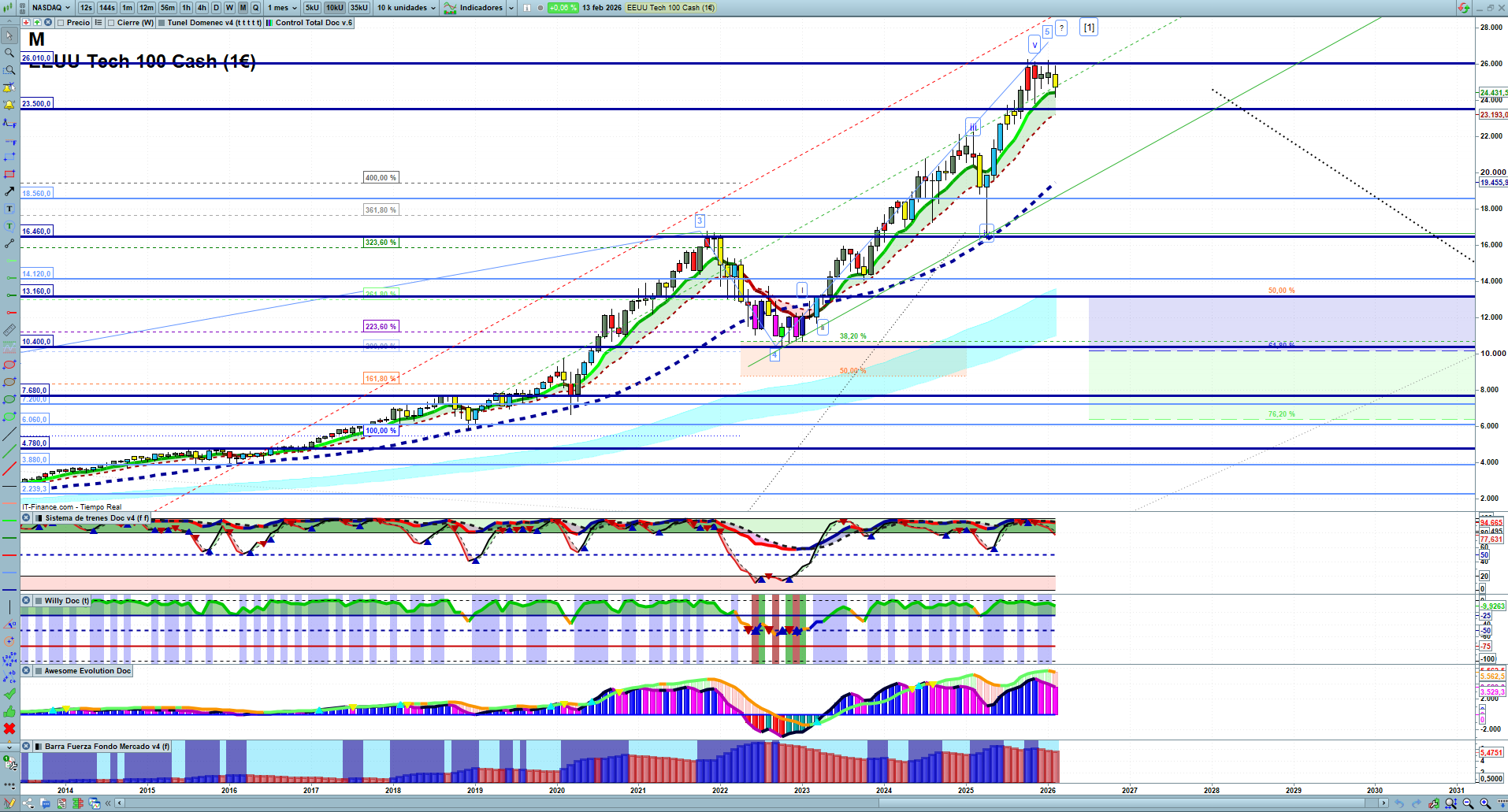Image resolution: width=1508 pixels, height=812 pixels.
Task: Close the Willy Doc indicator panel
Action: (x=26, y=601)
